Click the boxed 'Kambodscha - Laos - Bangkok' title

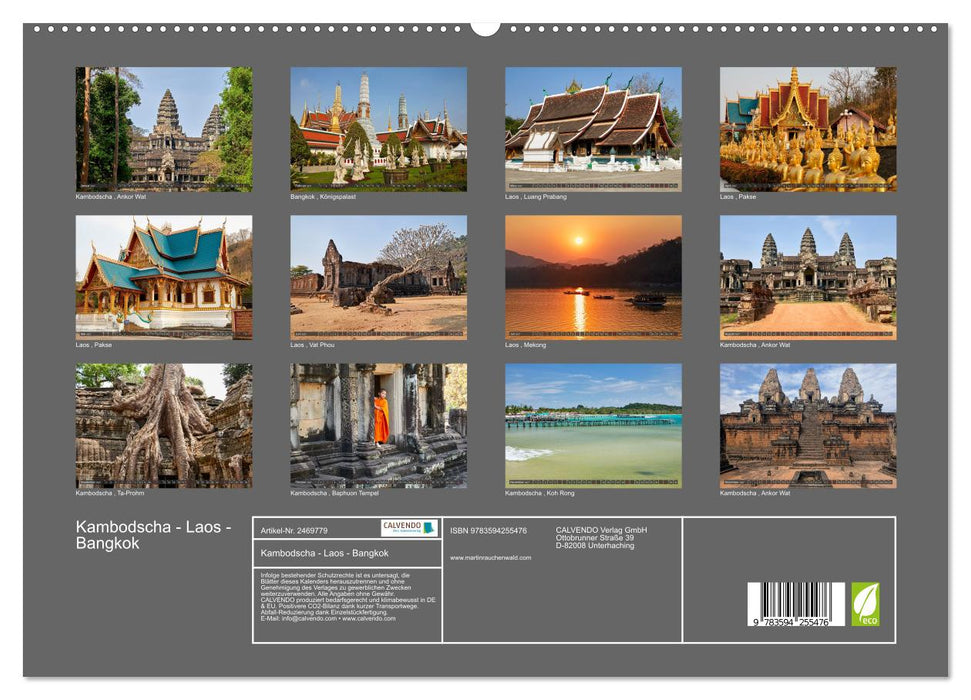click(324, 553)
